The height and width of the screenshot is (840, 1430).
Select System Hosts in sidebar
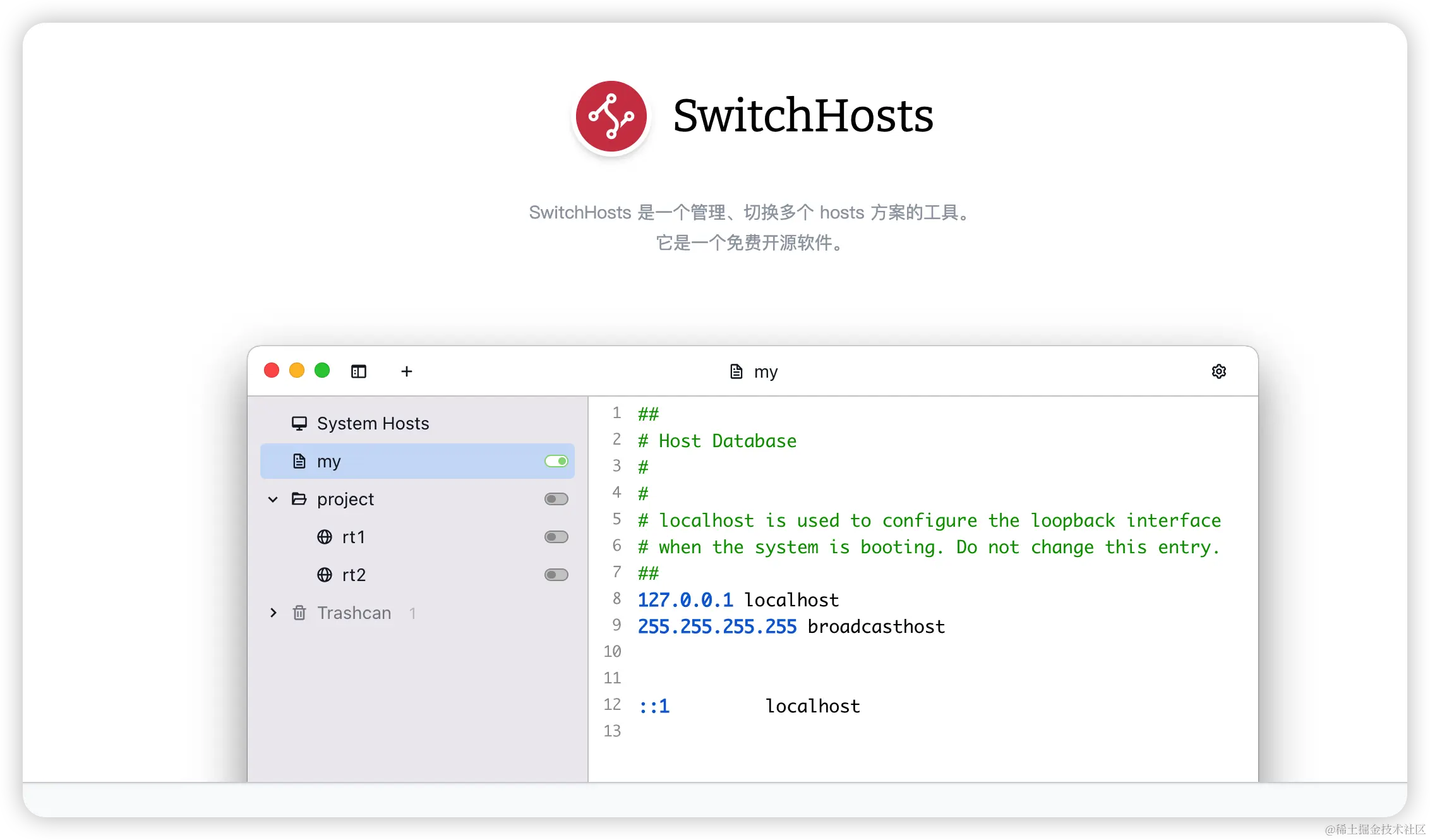point(418,423)
